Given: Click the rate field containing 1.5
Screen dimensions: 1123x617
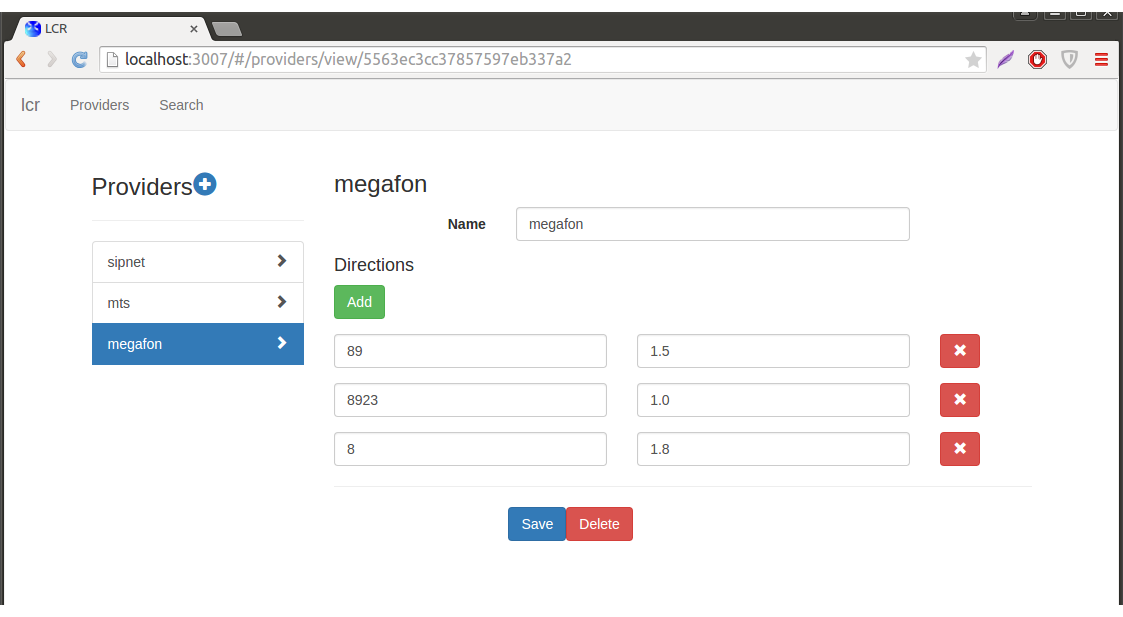Looking at the screenshot, I should pos(773,351).
